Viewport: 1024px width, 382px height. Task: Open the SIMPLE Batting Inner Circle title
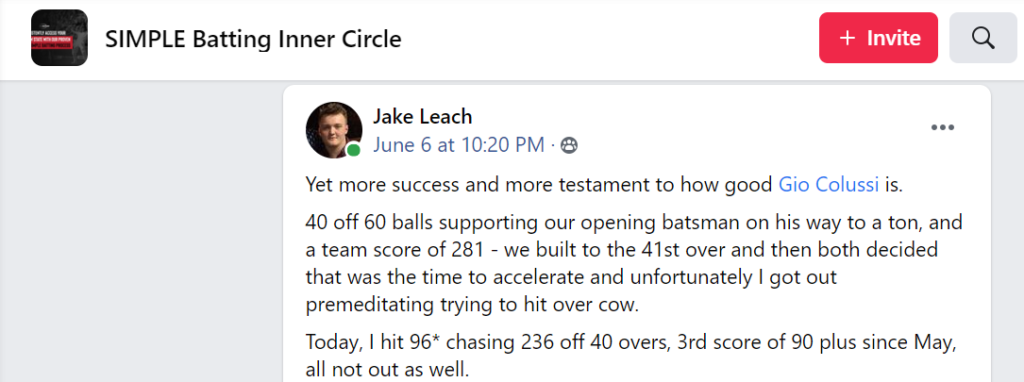[253, 39]
